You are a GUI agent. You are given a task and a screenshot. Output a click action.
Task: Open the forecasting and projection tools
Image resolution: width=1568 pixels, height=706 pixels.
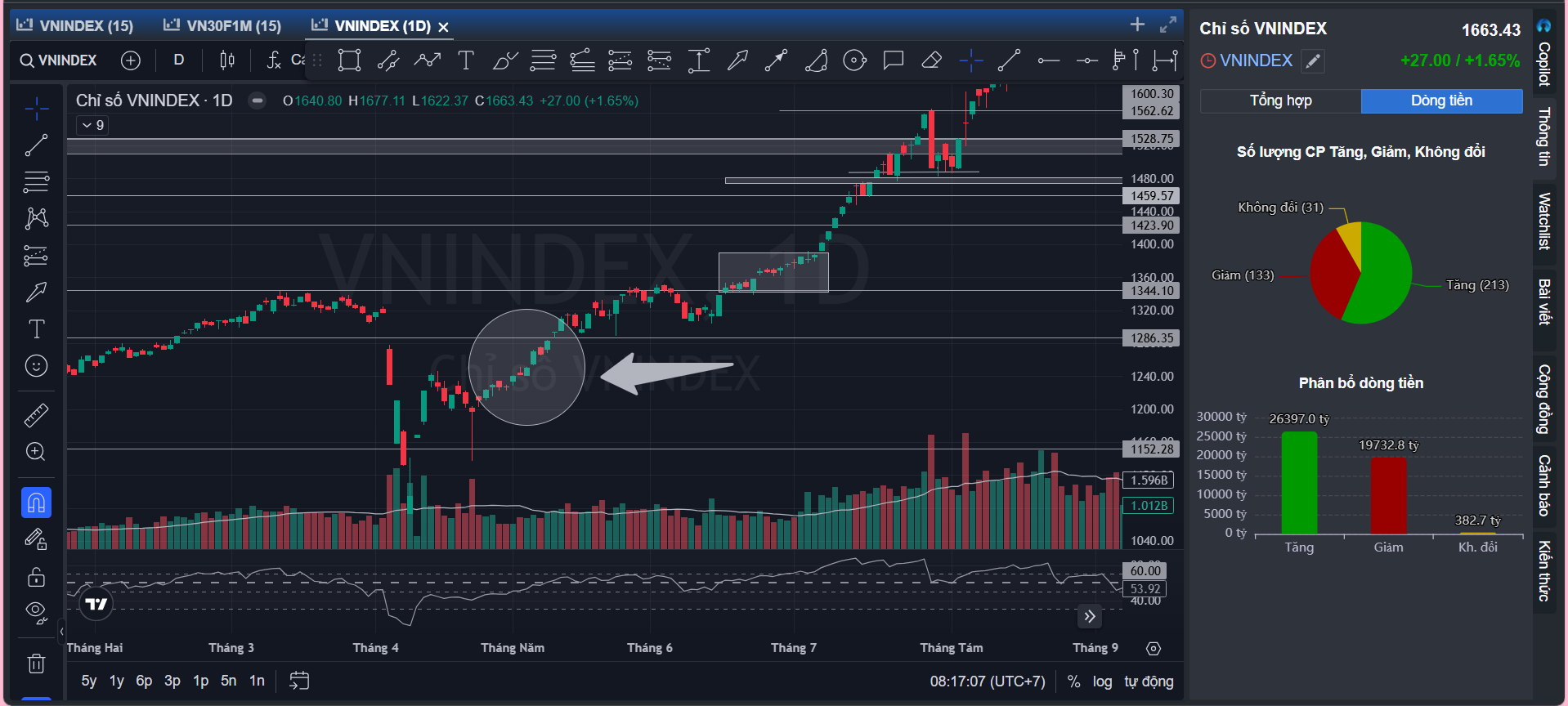tap(36, 256)
